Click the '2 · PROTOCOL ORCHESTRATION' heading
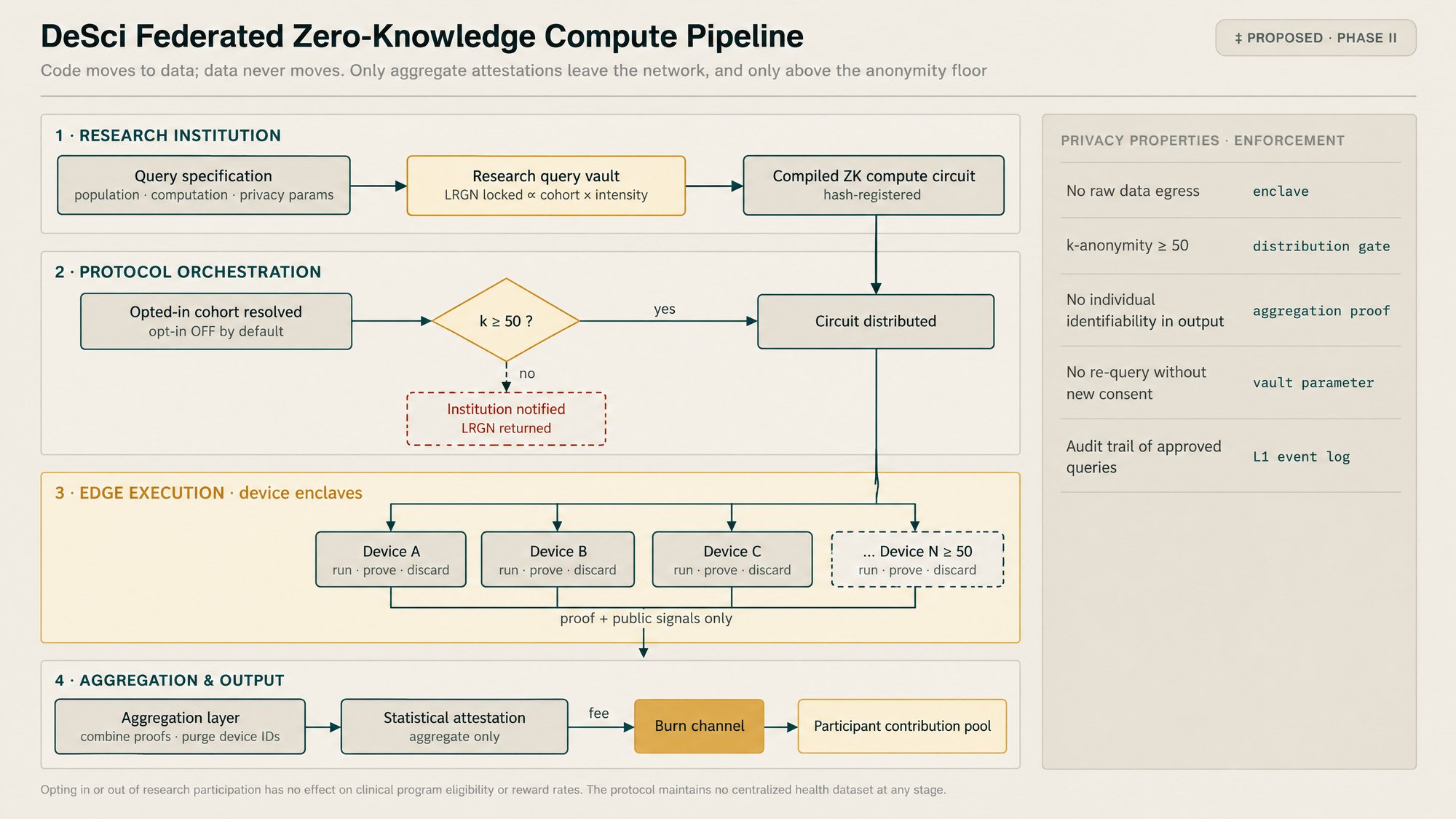The image size is (1456, 819). click(x=188, y=272)
